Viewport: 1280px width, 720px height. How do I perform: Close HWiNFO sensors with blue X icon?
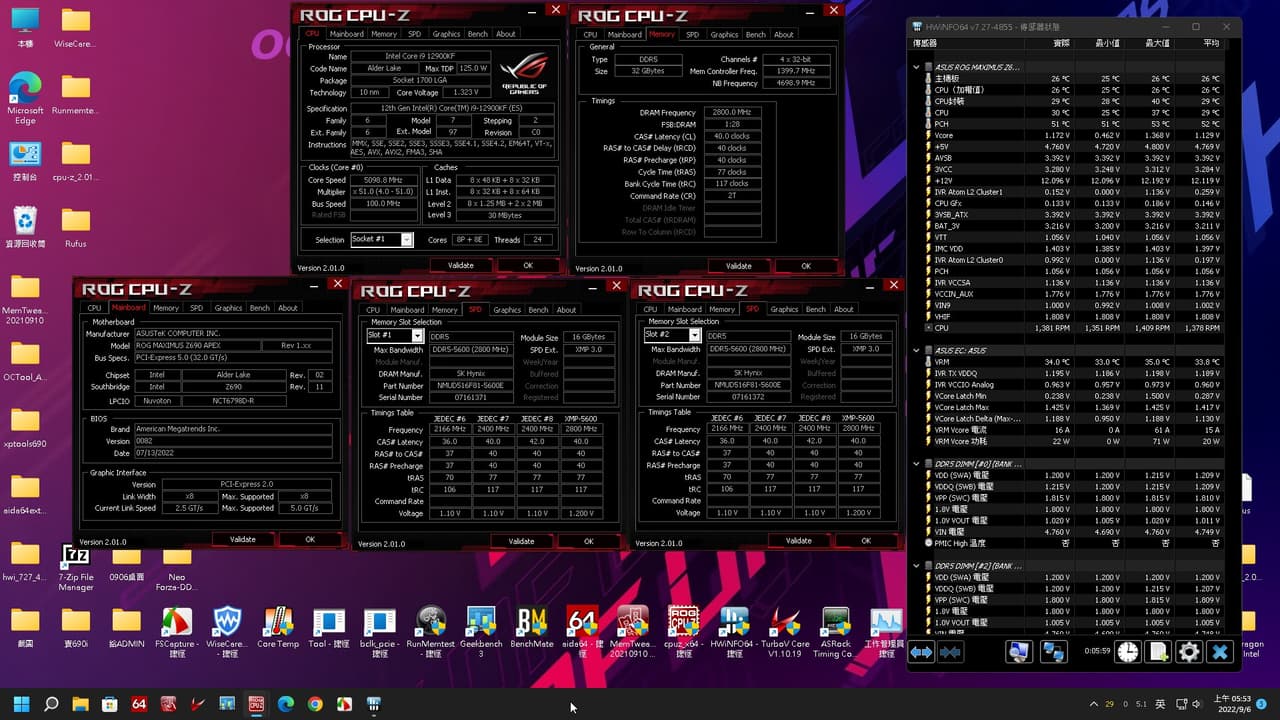point(1219,652)
